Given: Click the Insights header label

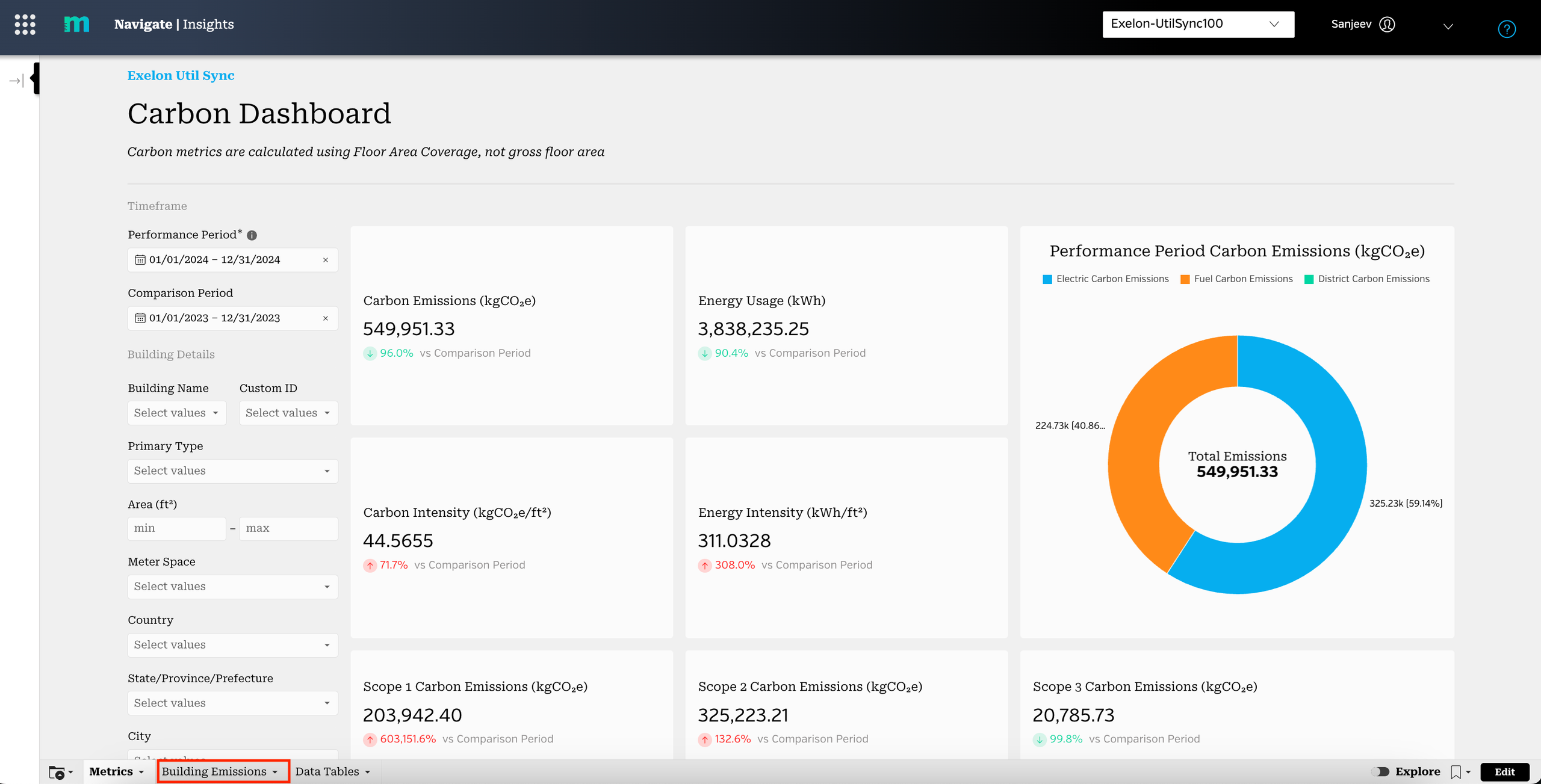Looking at the screenshot, I should tap(208, 24).
